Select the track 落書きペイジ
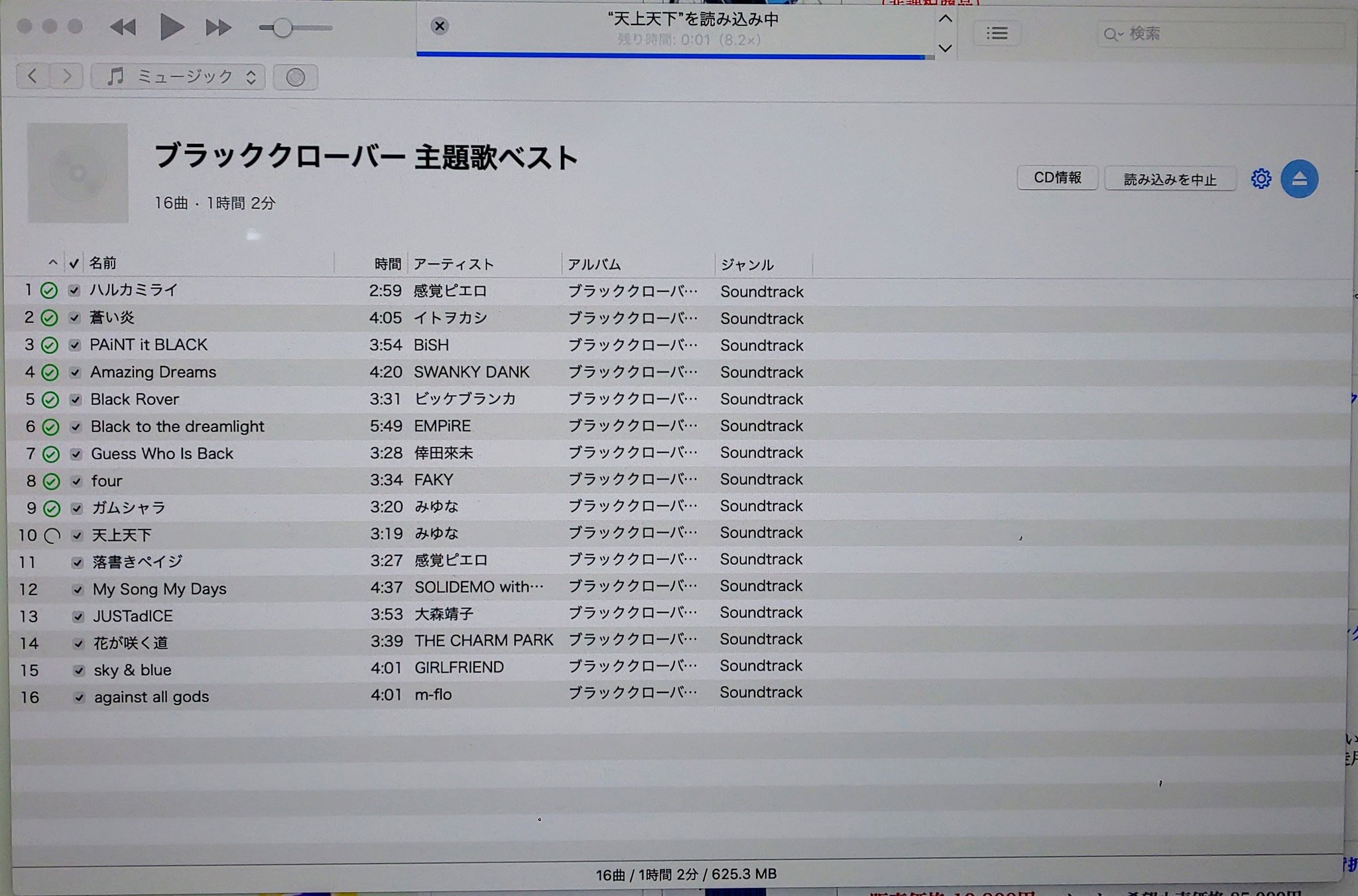The image size is (1358, 896). point(137,562)
